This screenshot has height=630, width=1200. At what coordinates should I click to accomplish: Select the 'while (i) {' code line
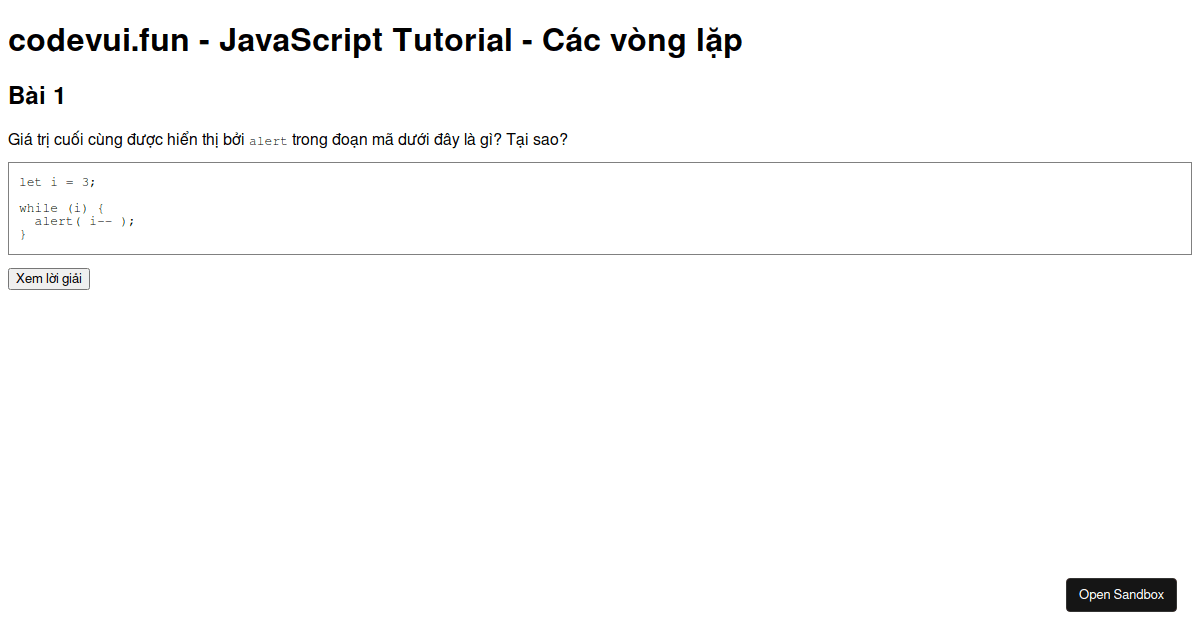pyautogui.click(x=58, y=208)
